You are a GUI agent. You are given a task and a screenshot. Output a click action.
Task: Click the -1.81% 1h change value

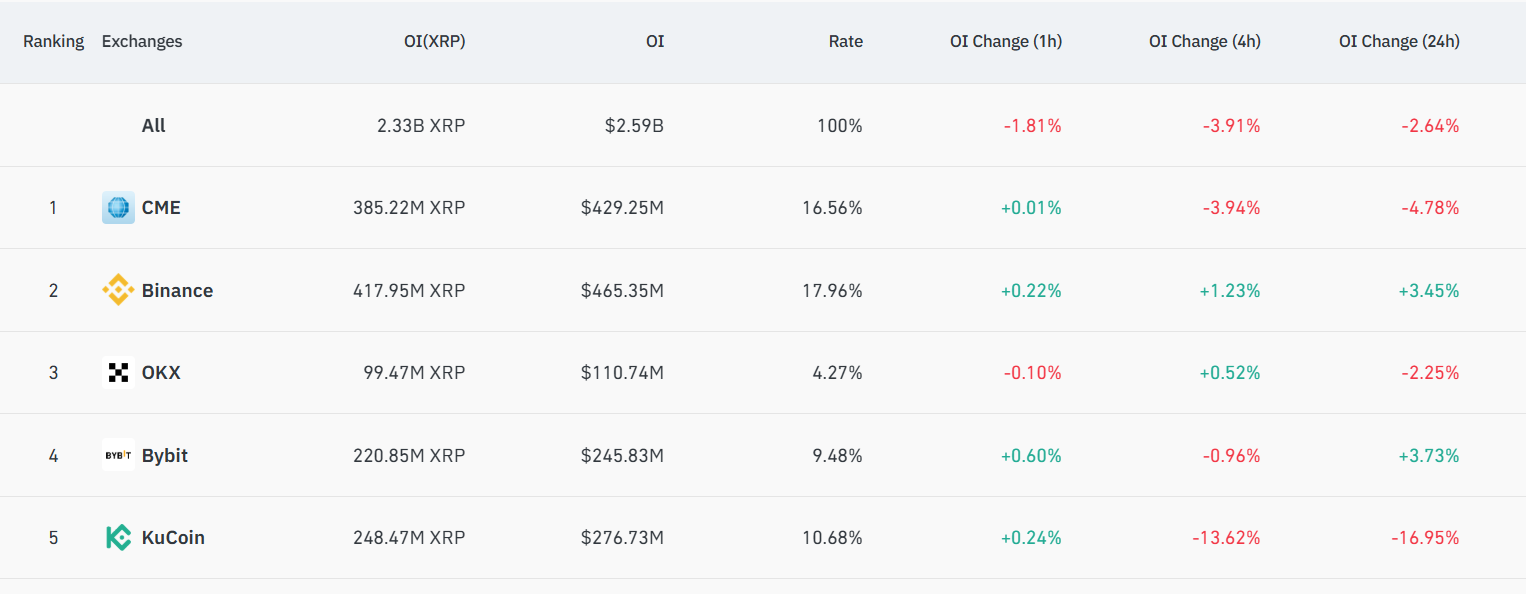(1033, 126)
